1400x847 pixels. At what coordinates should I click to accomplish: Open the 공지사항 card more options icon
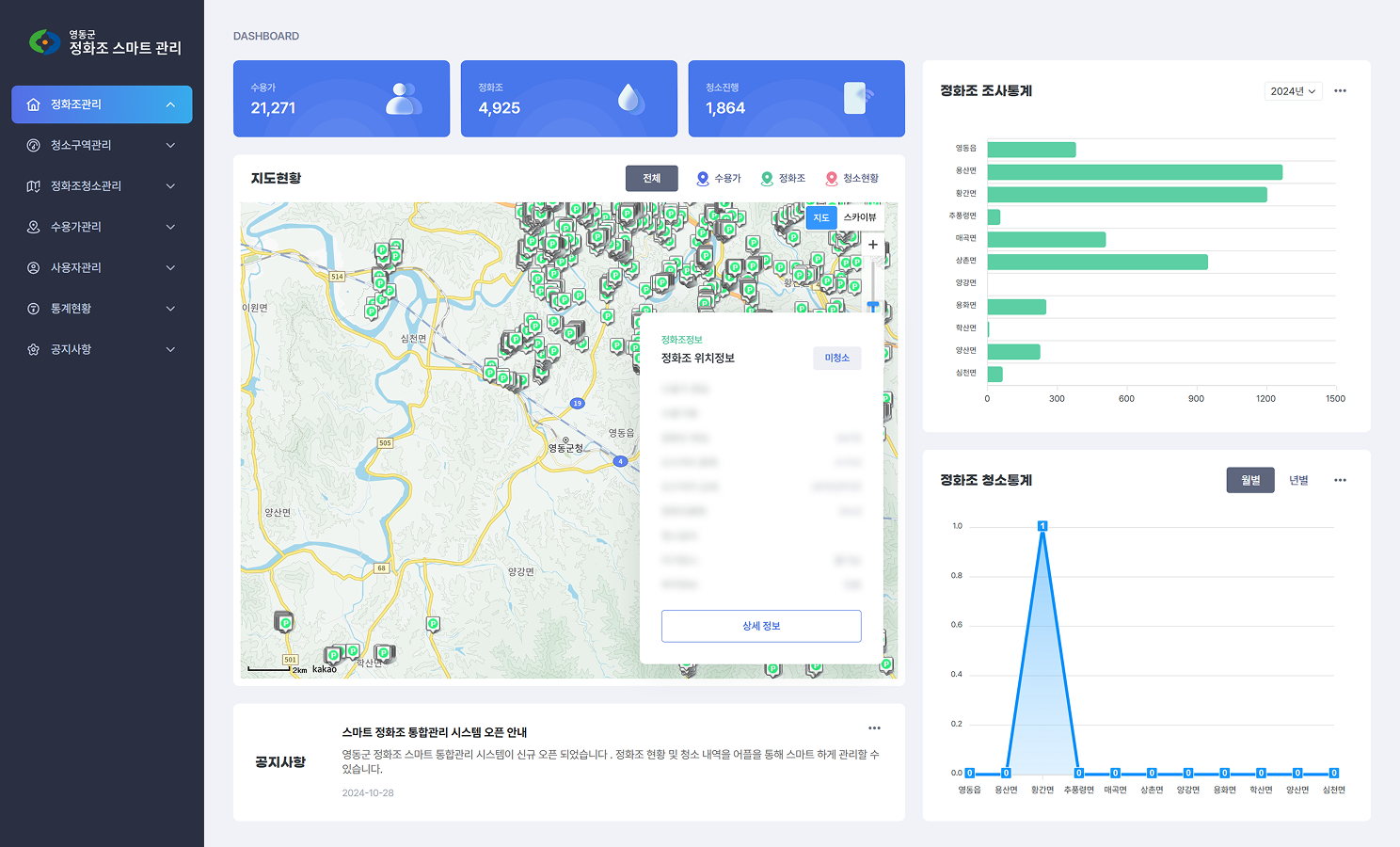pyautogui.click(x=874, y=728)
